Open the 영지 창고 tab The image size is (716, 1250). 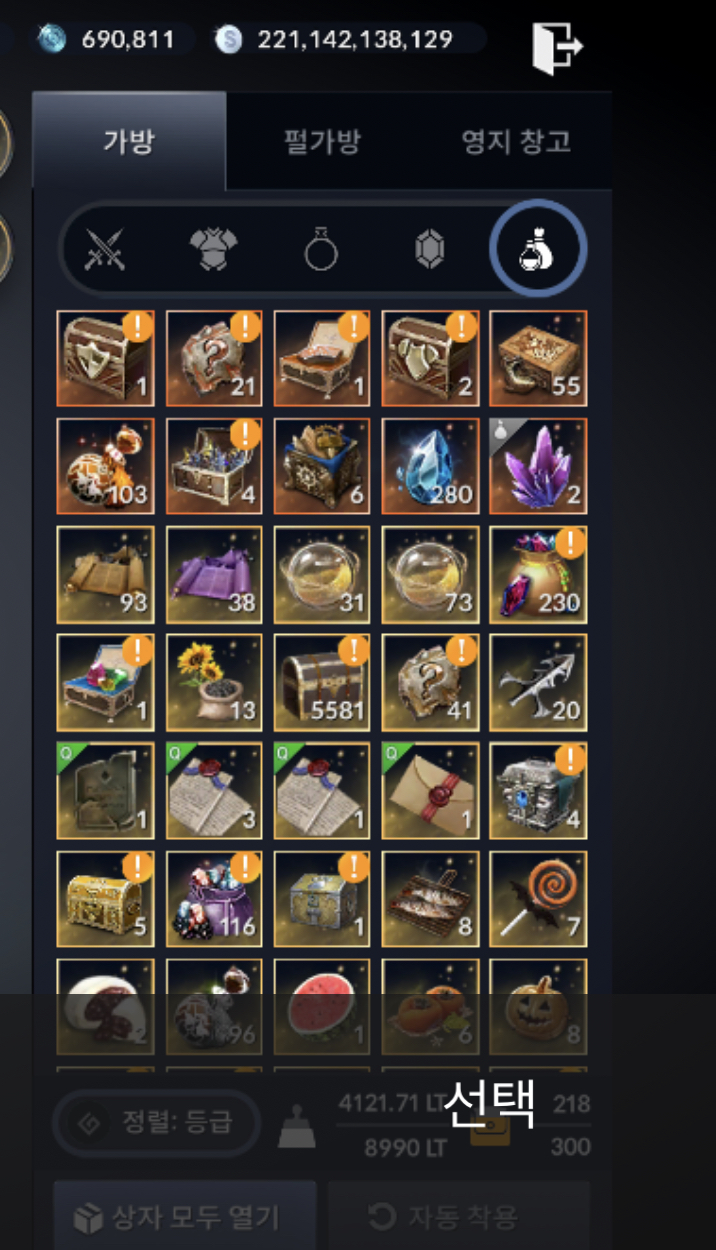pos(516,141)
